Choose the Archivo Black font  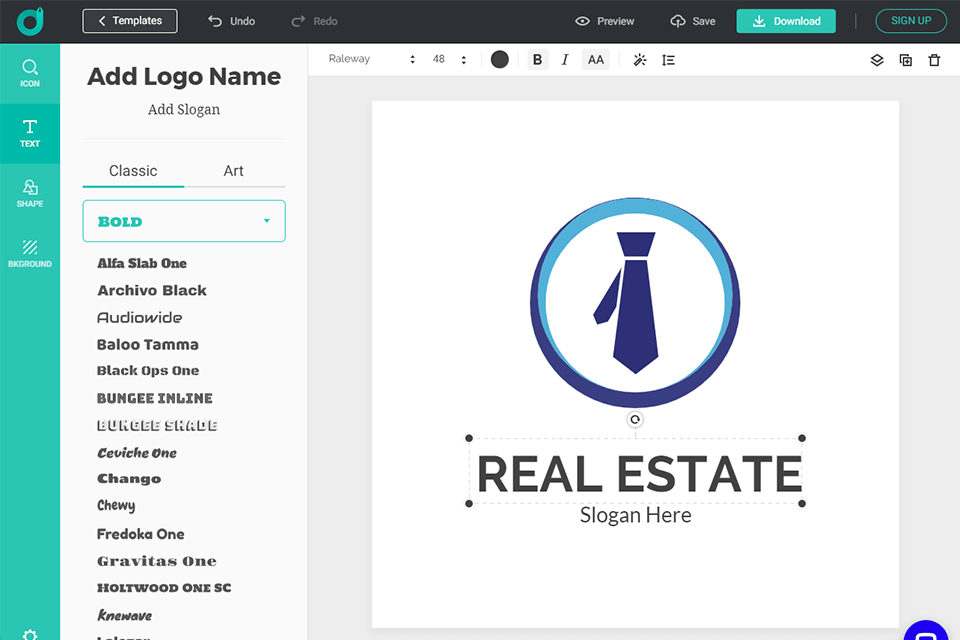click(152, 290)
